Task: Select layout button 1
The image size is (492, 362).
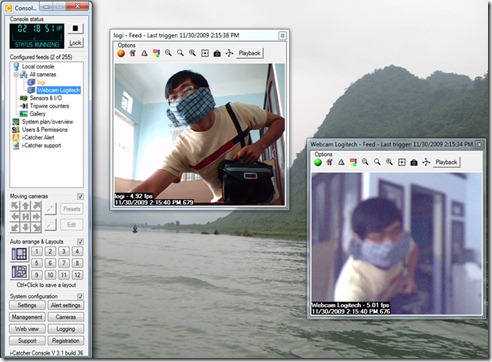Action: [x=37, y=251]
